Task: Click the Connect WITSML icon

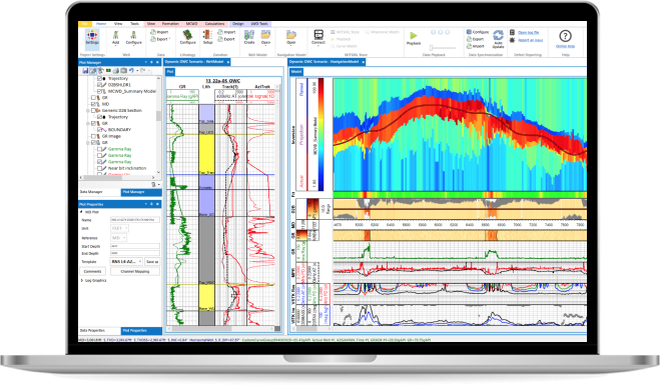Action: click(x=319, y=37)
